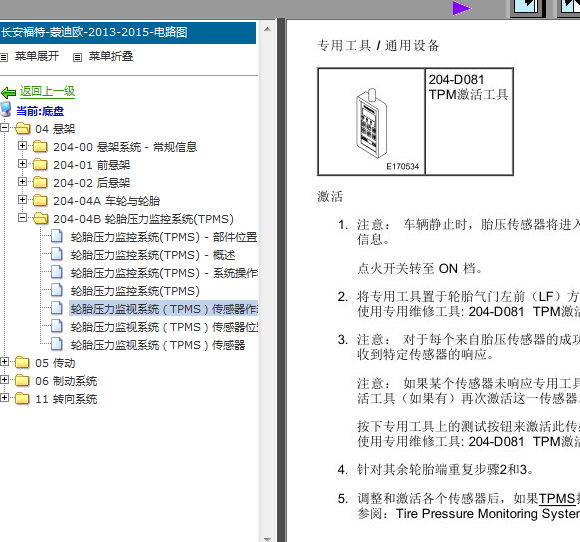The image size is (580, 542).
Task: Click the 菜单折叠 list icon
Action: [77, 57]
